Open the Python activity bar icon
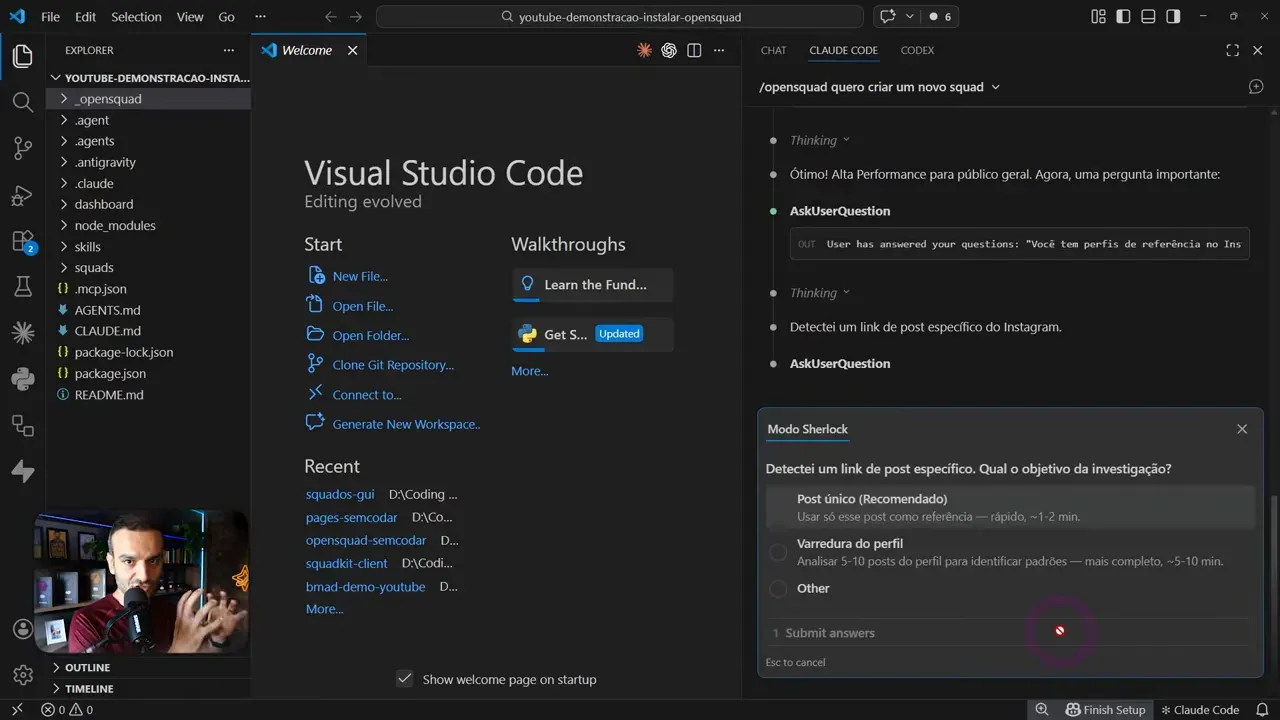This screenshot has height=720, width=1280. [x=22, y=379]
